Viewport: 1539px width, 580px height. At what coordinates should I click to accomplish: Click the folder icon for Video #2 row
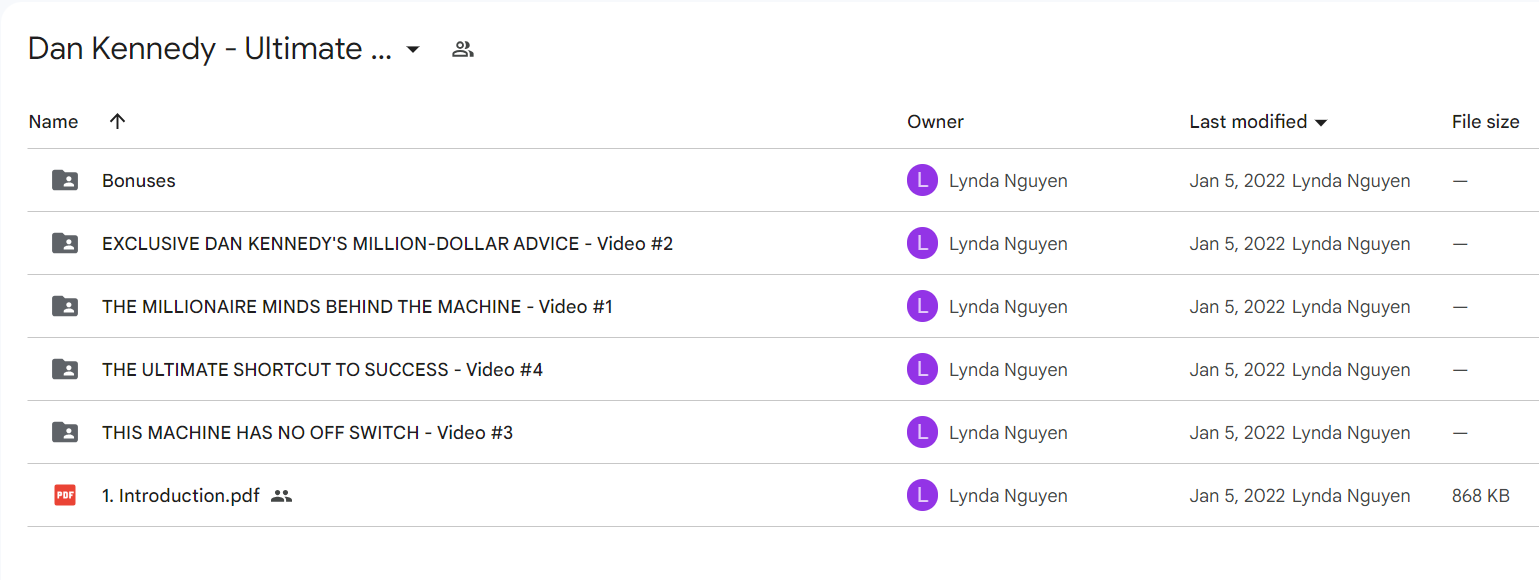[65, 243]
